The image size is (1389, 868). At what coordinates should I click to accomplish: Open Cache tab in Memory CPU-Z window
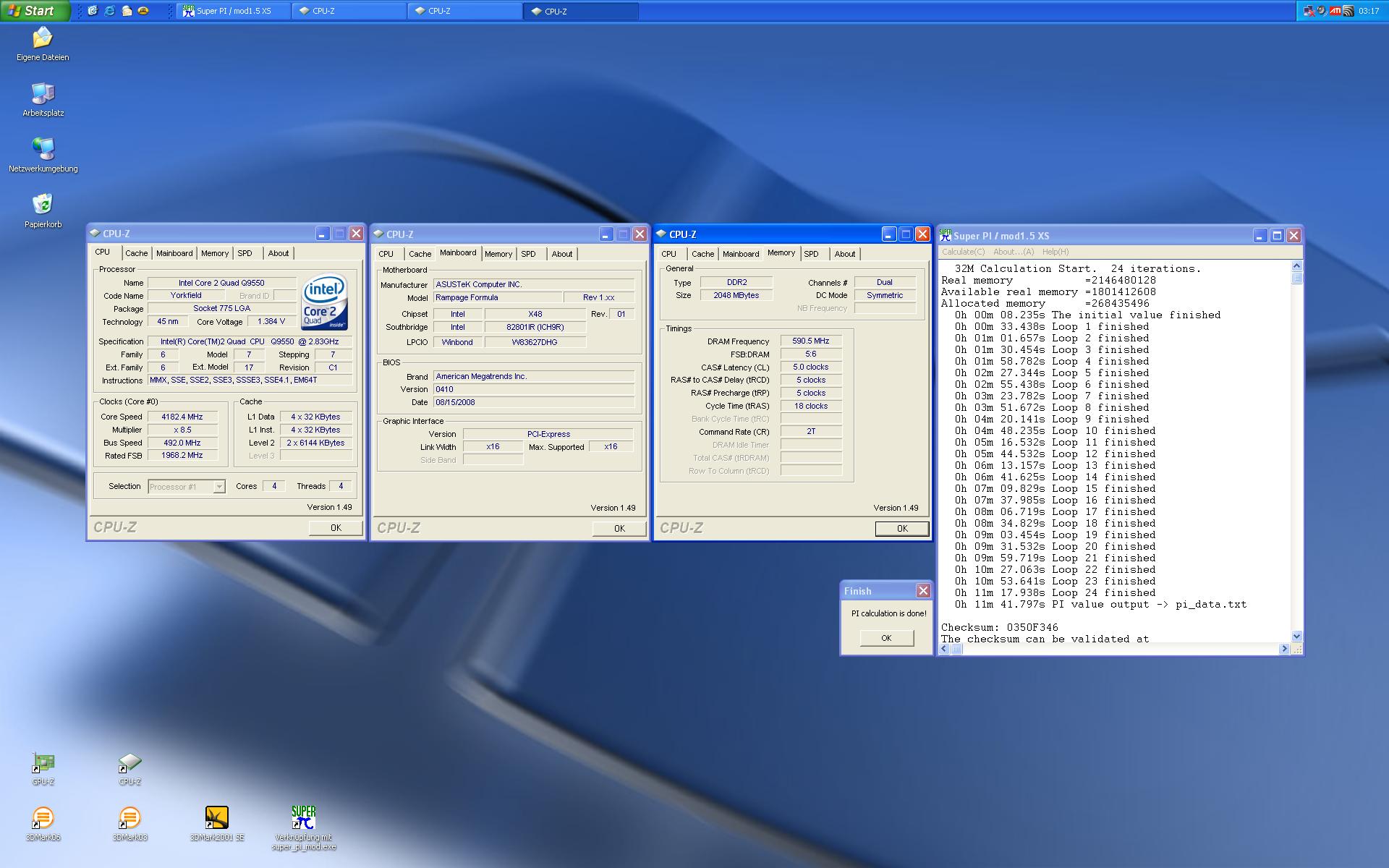coord(702,254)
